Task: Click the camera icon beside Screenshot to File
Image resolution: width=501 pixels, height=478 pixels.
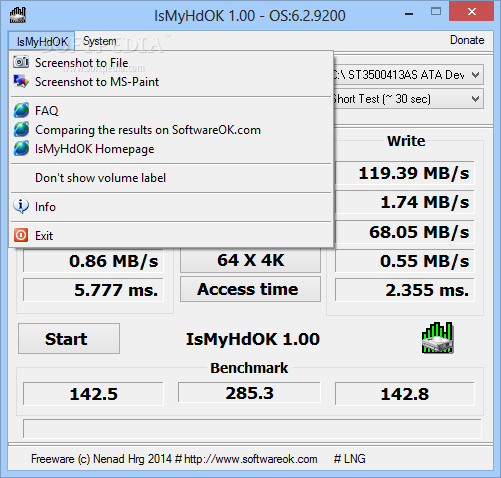Action: tap(21, 62)
